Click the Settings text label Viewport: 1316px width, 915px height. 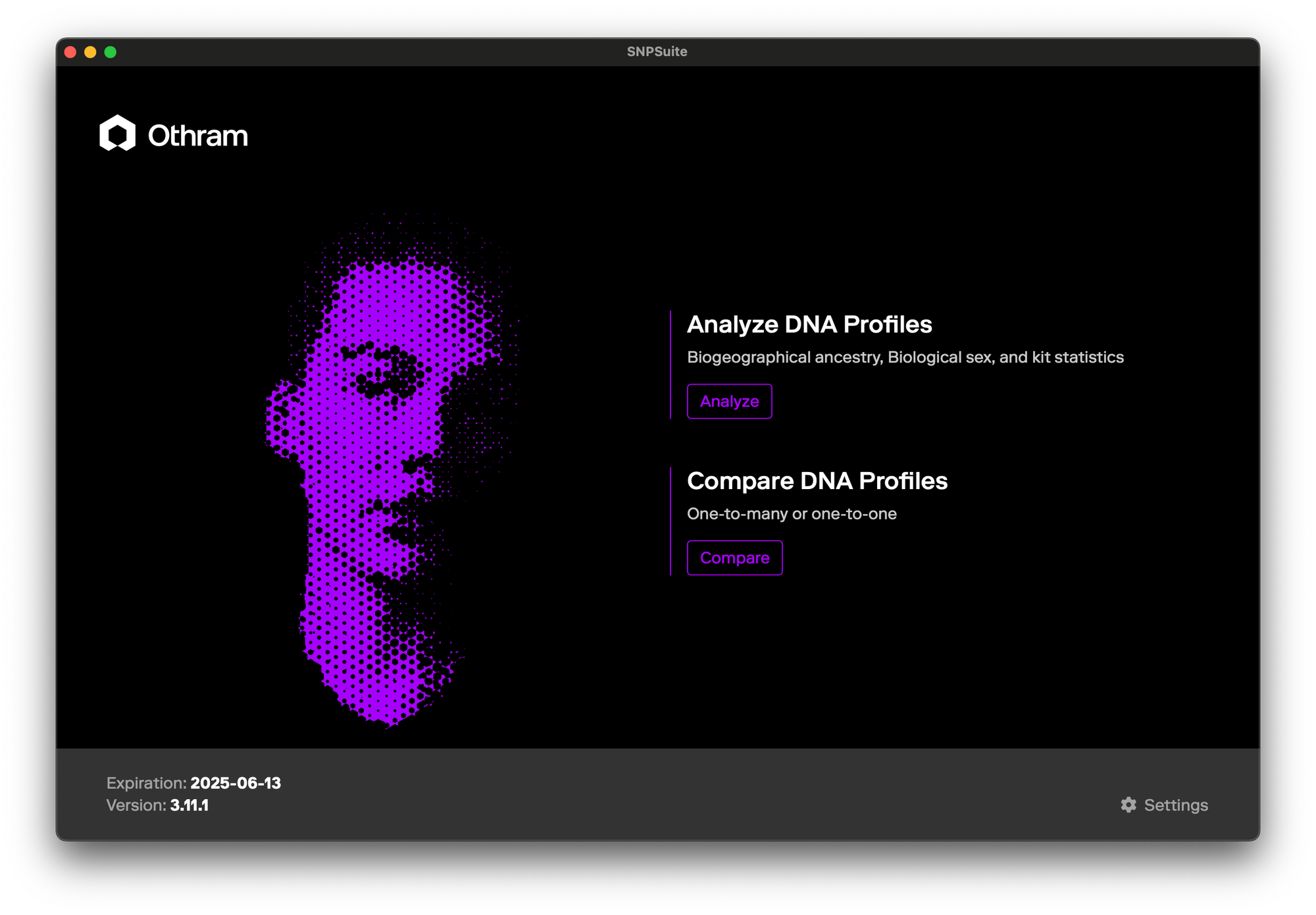point(1176,805)
